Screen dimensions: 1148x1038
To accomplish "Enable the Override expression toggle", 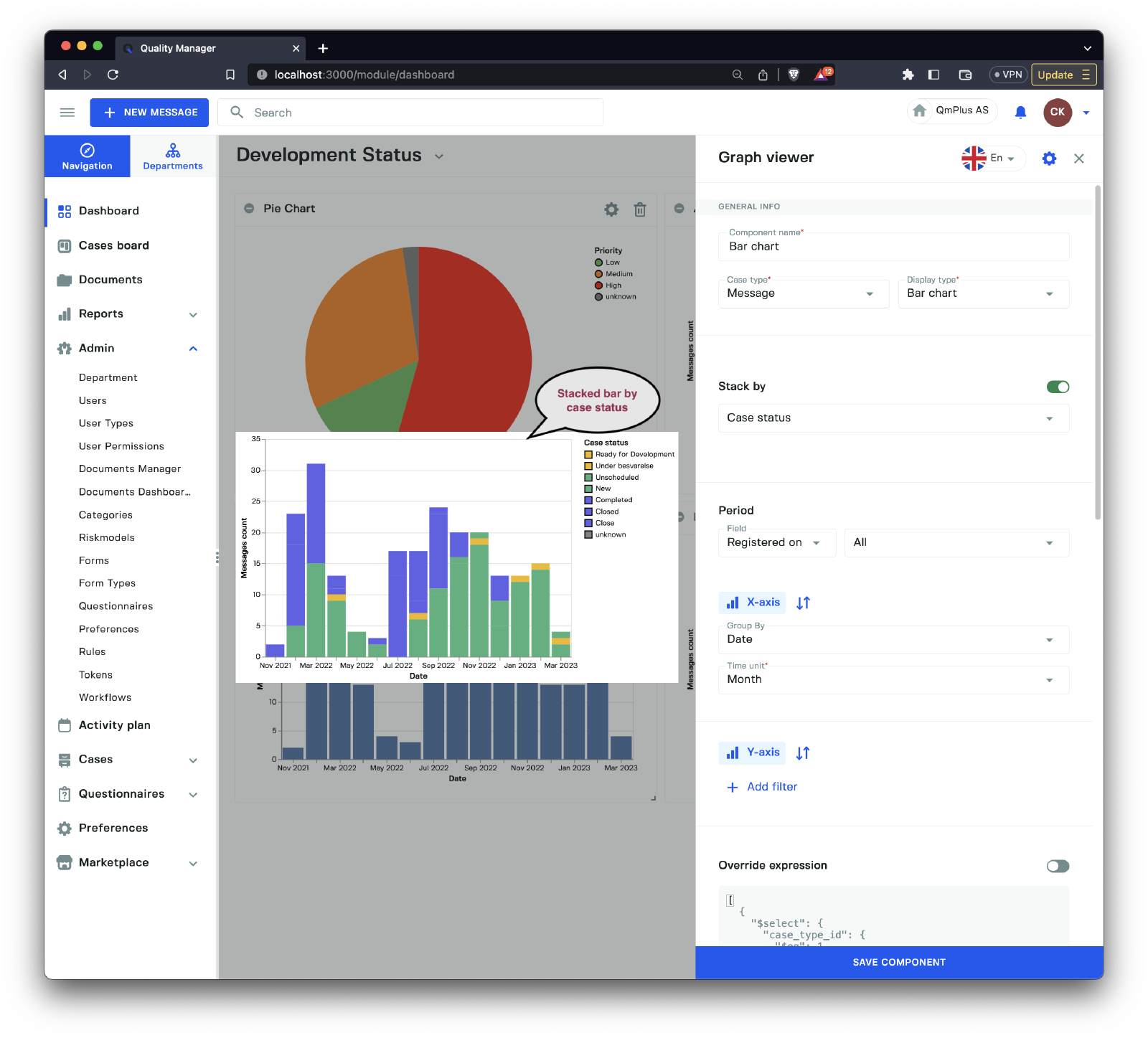I will [1058, 867].
